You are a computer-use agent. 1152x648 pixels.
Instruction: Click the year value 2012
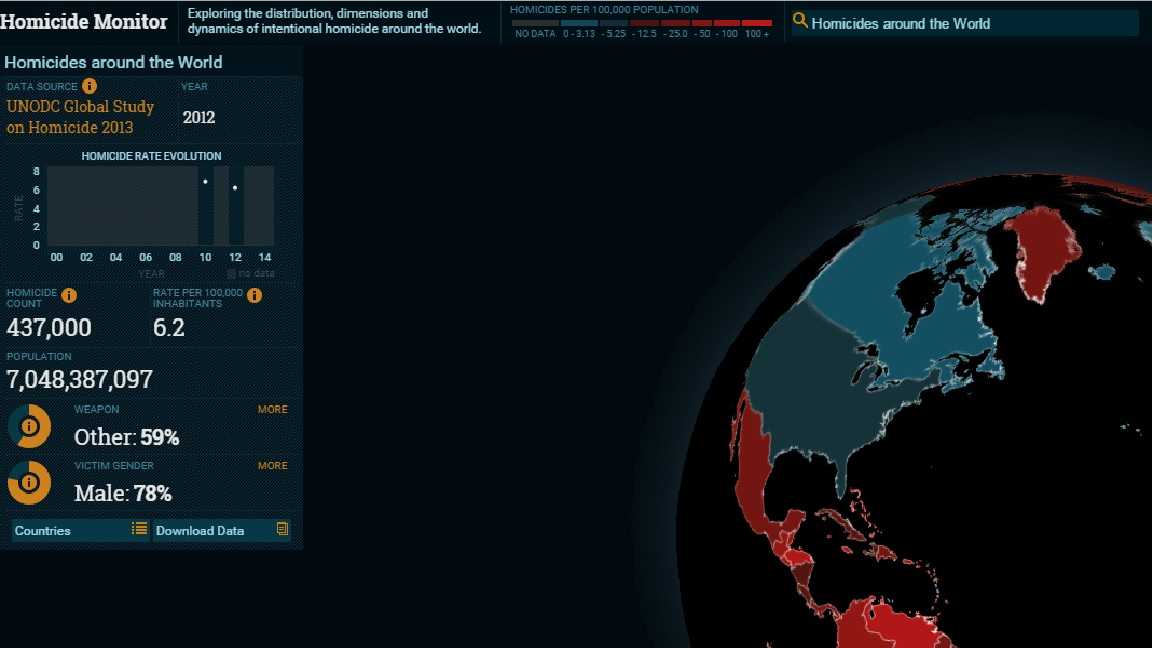click(x=198, y=118)
